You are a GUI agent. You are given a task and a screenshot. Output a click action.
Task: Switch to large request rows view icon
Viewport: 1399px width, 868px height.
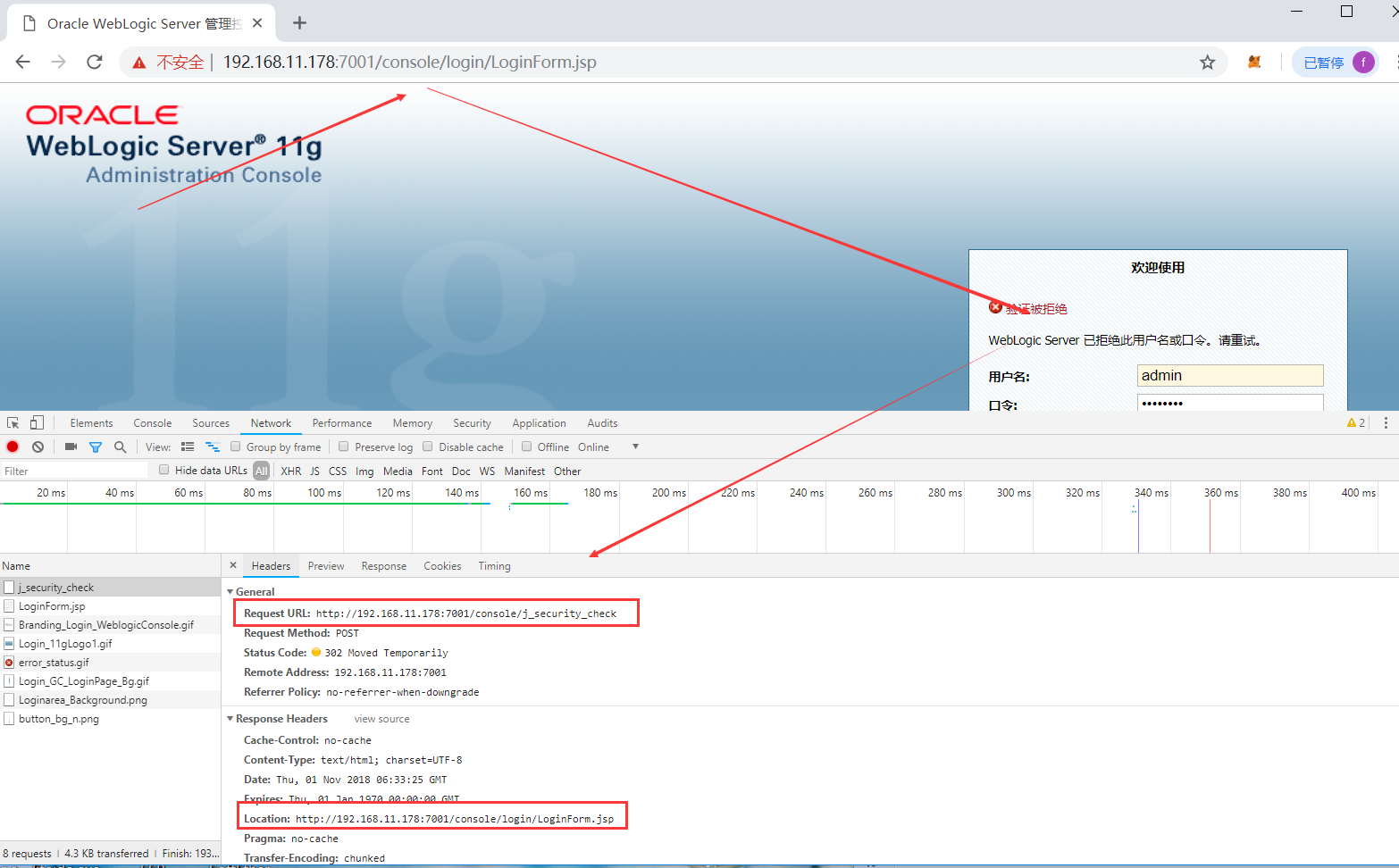188,447
